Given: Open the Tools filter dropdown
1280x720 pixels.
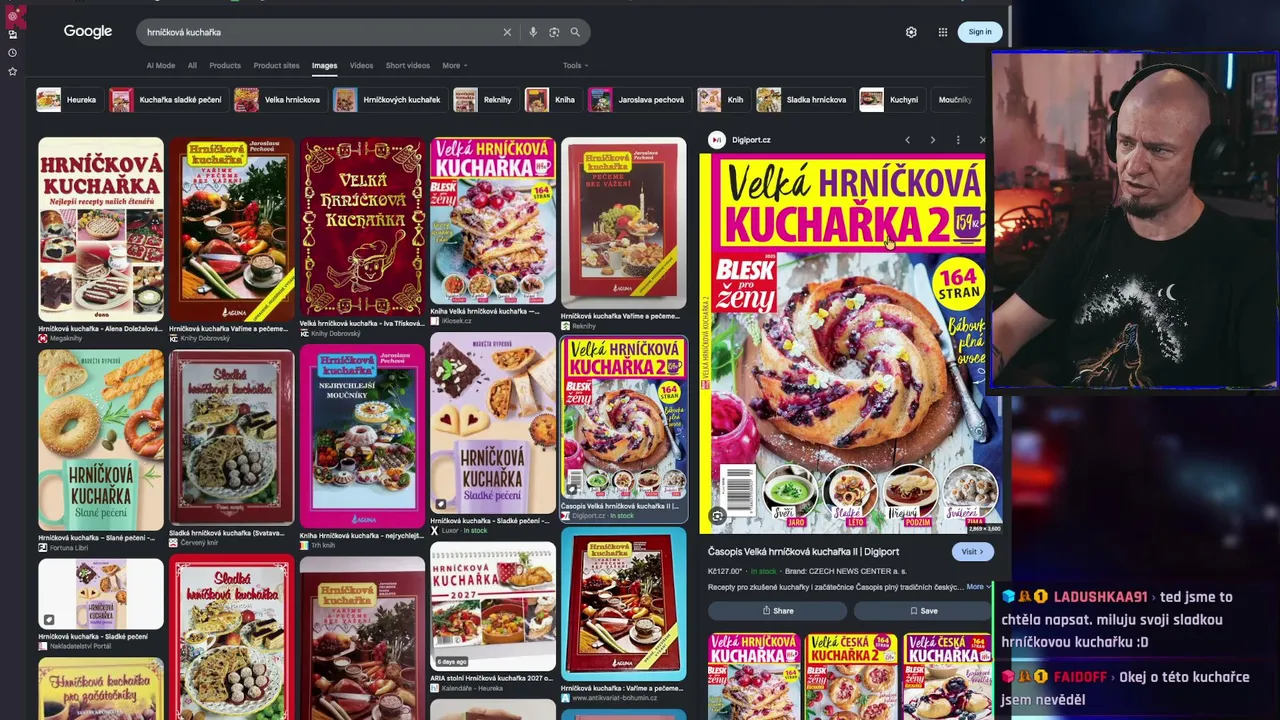Looking at the screenshot, I should click(x=575, y=66).
